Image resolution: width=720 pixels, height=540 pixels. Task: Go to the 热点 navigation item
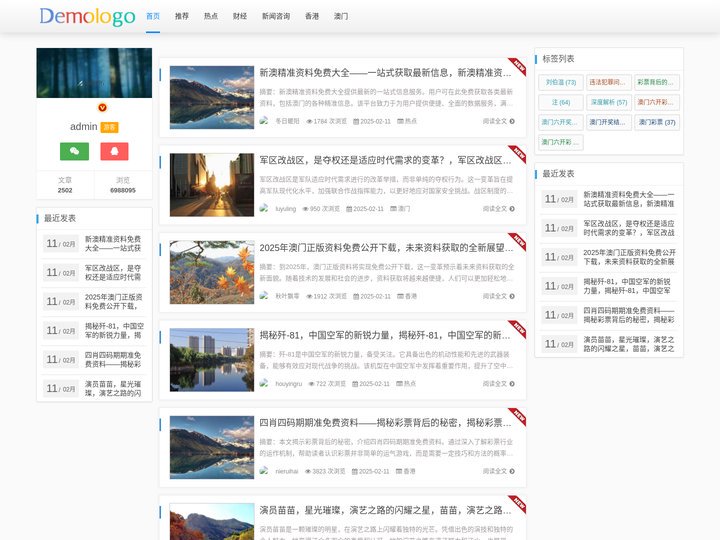(x=211, y=16)
